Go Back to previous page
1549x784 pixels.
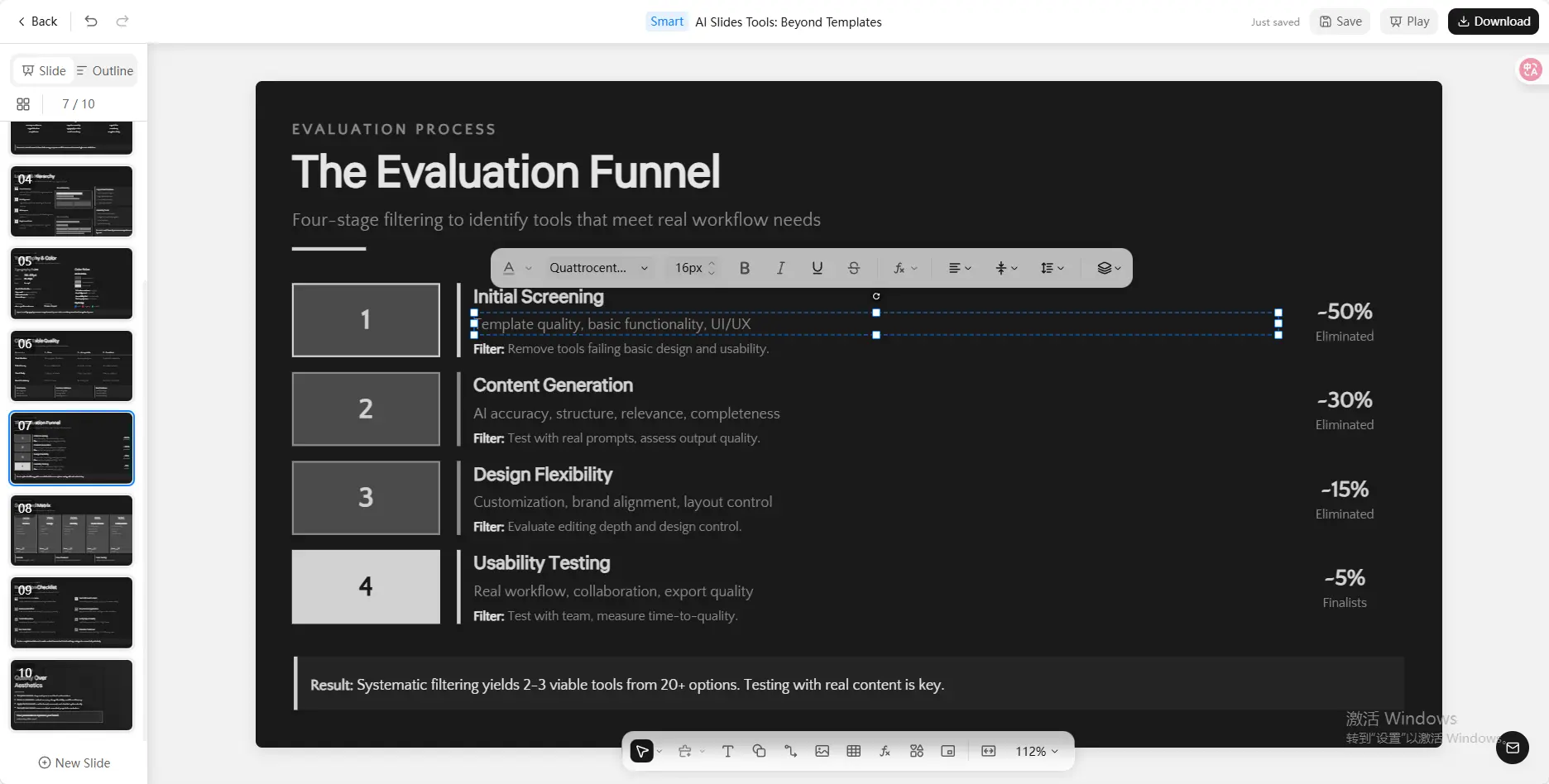37,22
